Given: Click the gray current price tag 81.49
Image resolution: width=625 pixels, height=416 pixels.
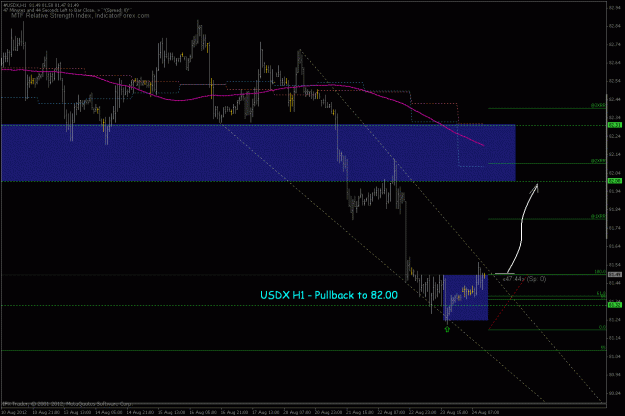Looking at the screenshot, I should click(614, 275).
